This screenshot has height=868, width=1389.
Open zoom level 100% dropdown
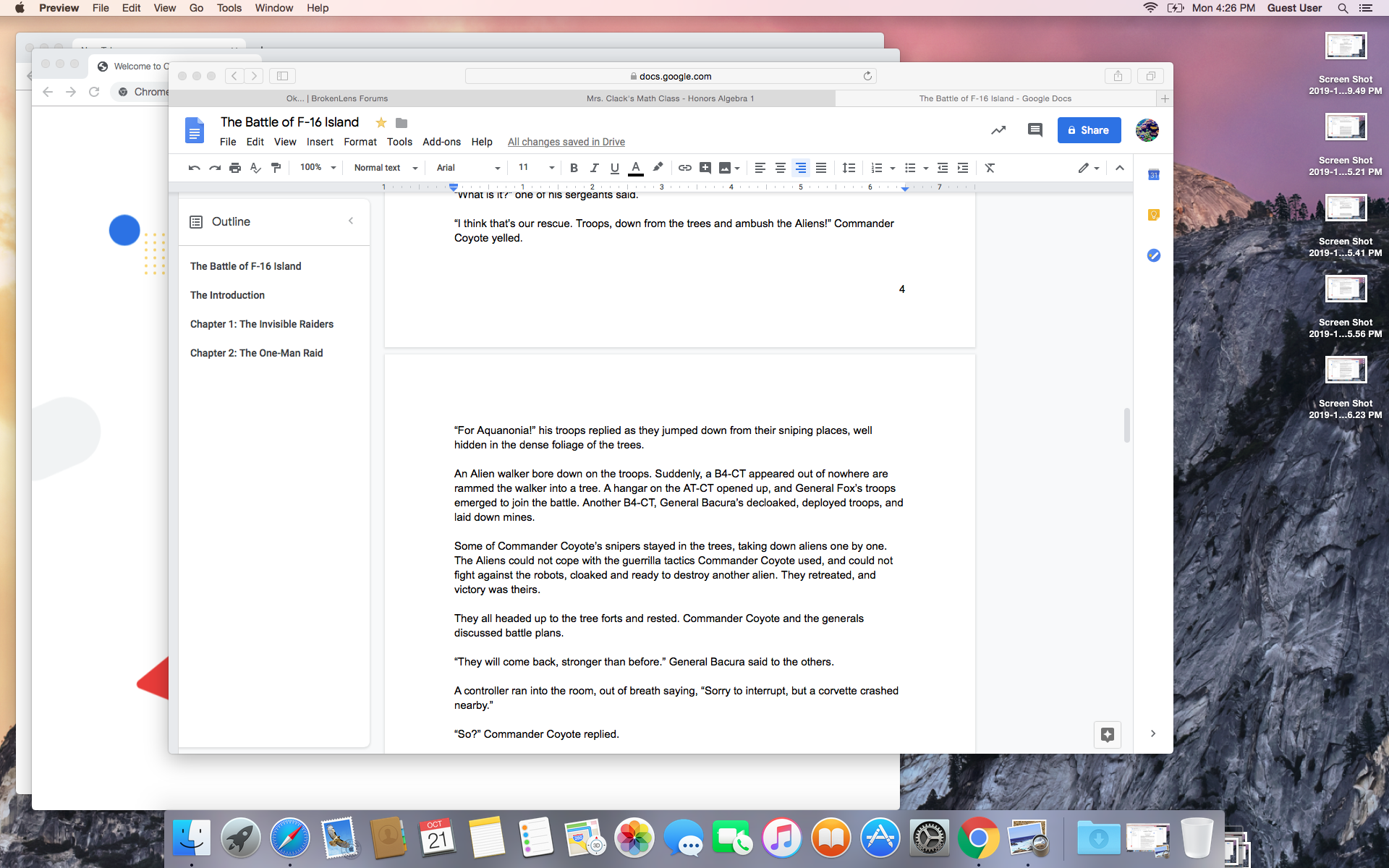click(318, 168)
